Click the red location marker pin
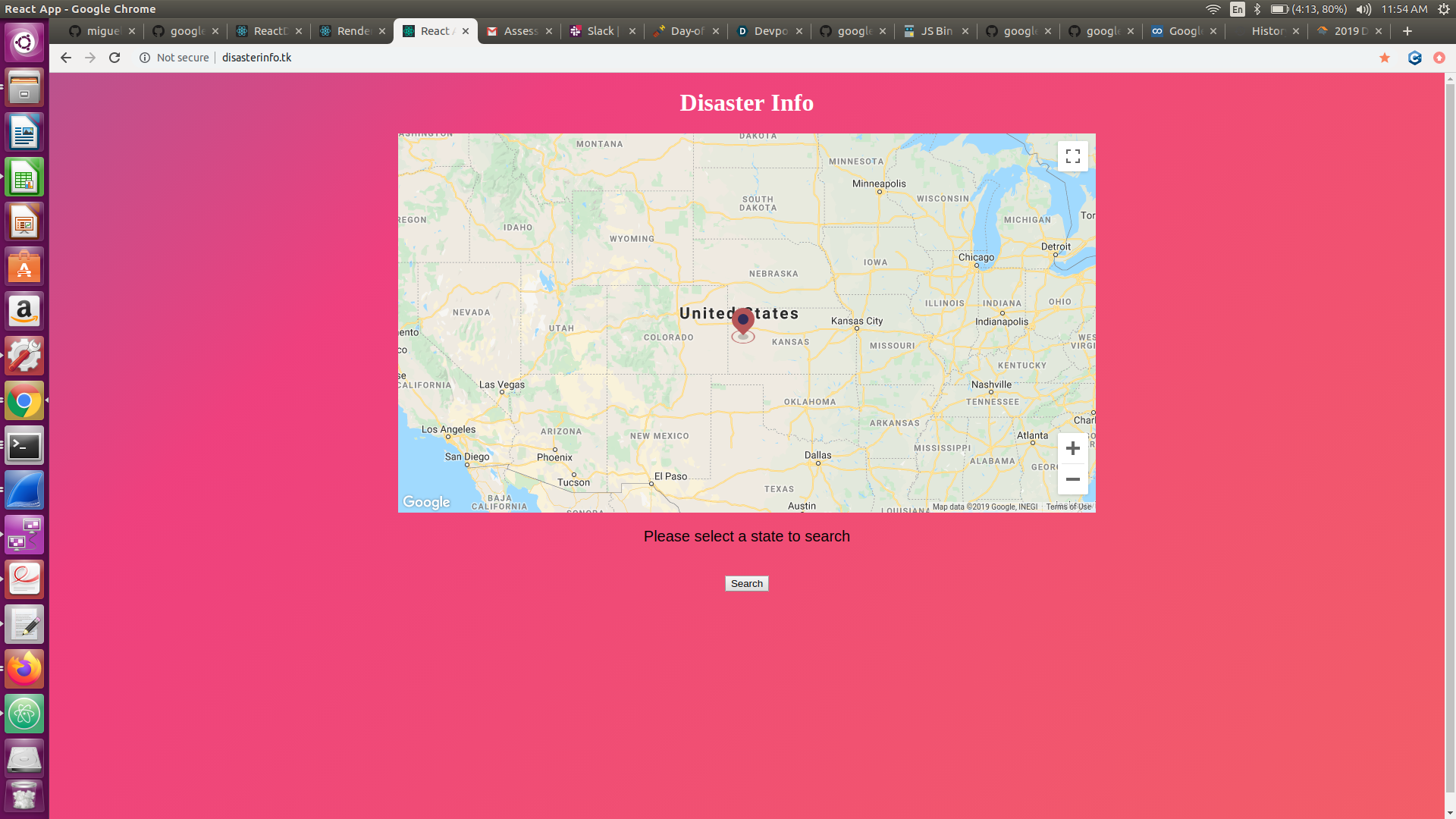Viewport: 1456px width, 819px height. (x=743, y=322)
